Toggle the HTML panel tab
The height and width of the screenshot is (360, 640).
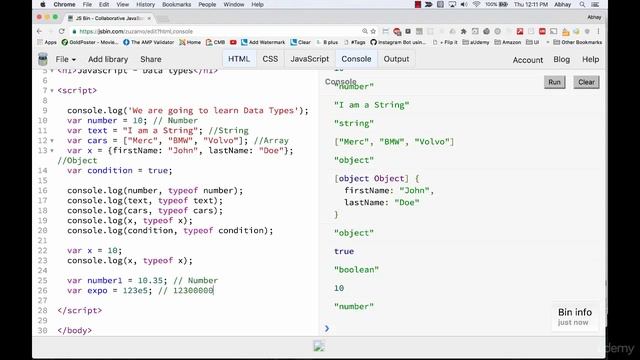tap(239, 59)
